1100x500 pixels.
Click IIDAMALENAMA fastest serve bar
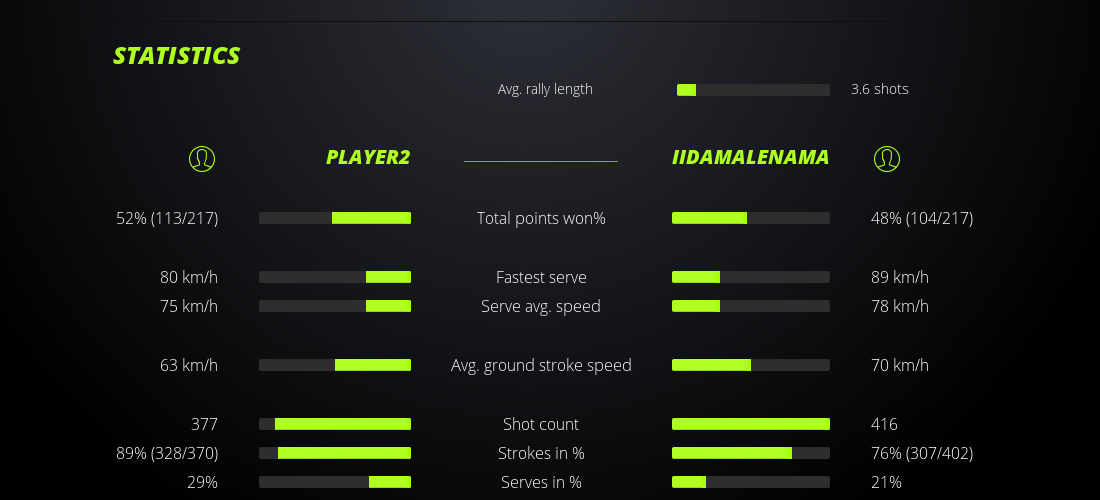(x=751, y=277)
